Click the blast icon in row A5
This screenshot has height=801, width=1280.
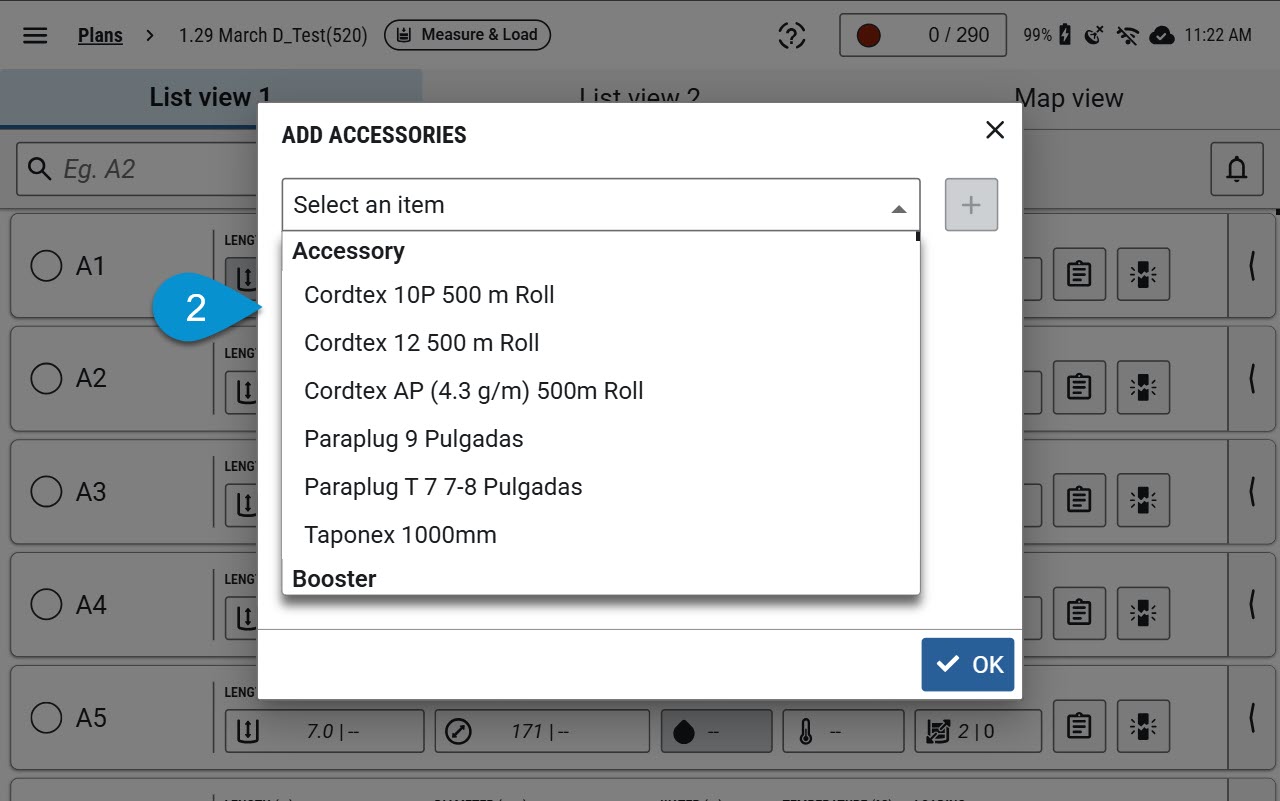[1143, 725]
